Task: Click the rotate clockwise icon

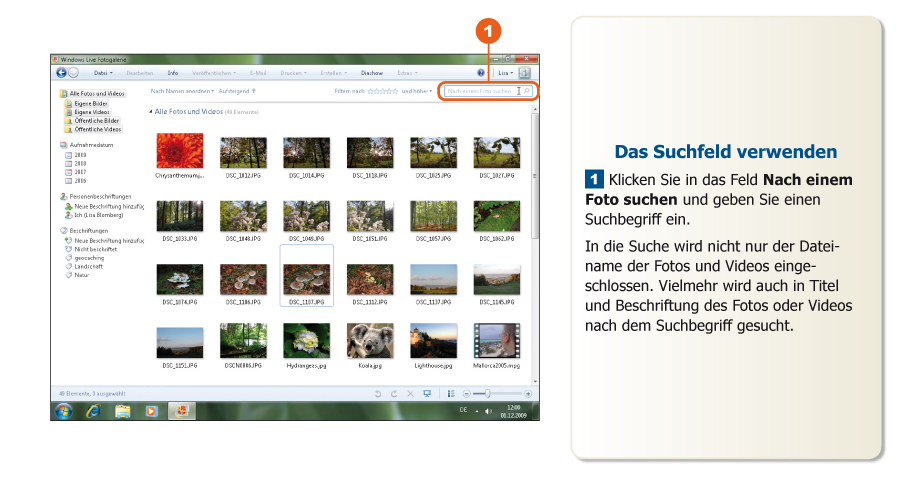Action: (394, 394)
